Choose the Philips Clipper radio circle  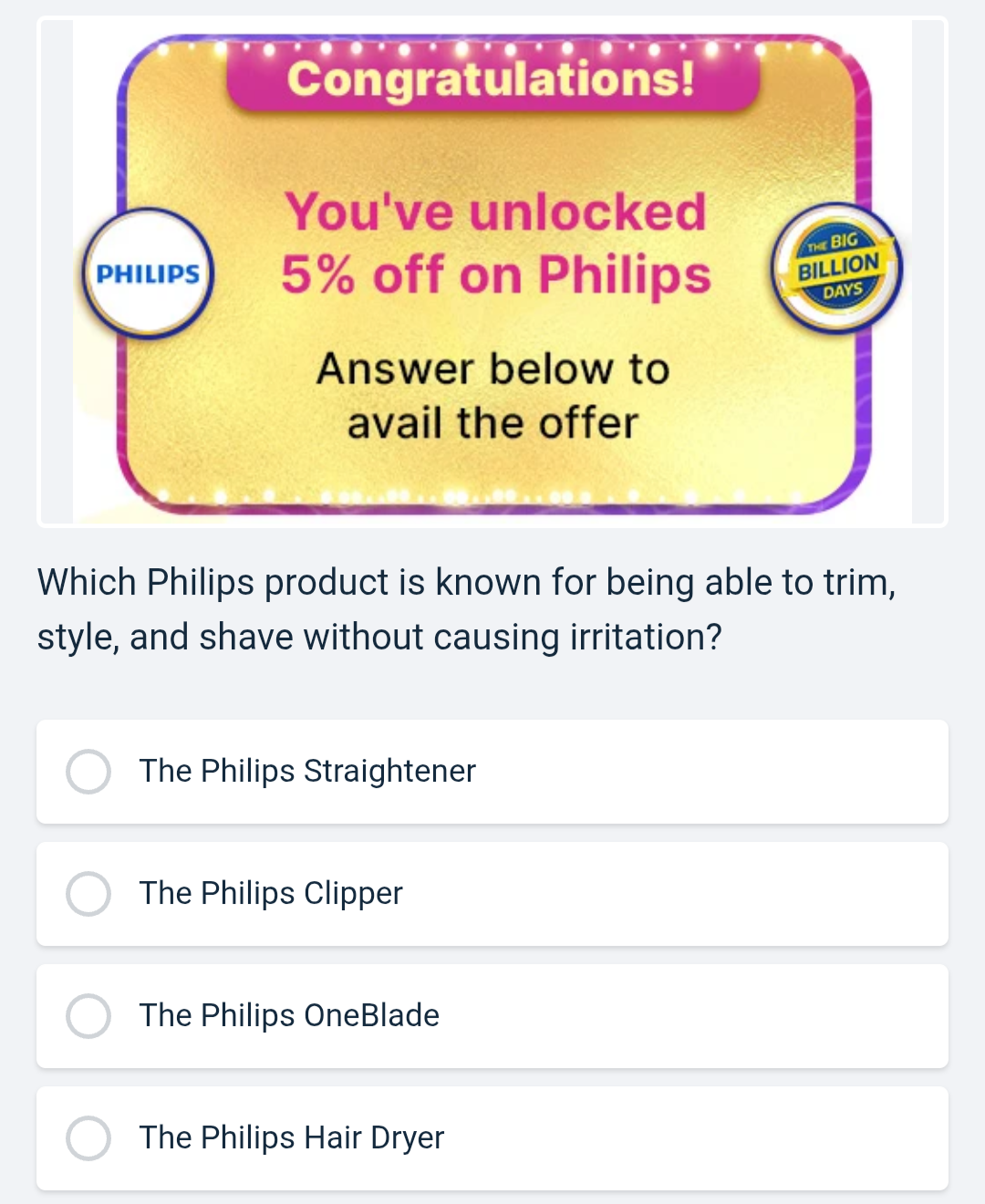tap(88, 894)
